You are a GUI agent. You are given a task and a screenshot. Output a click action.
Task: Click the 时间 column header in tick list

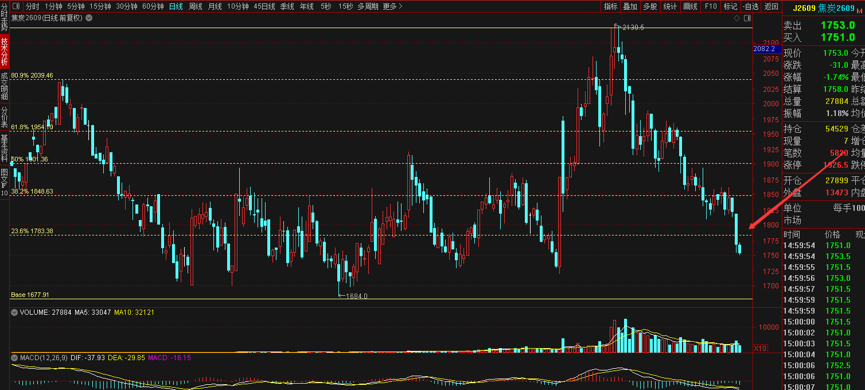click(791, 234)
